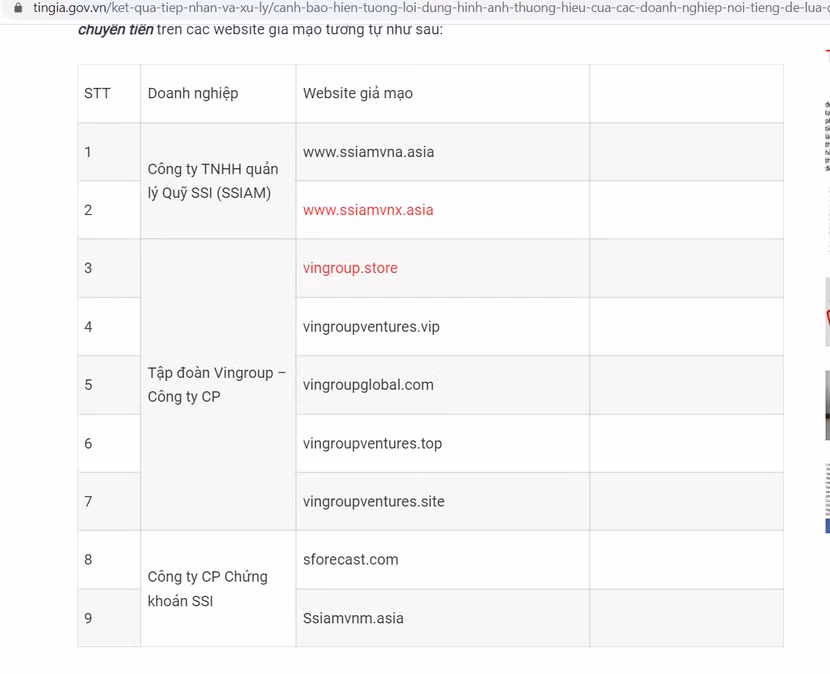
Task: Select the sforecast.com cell
Action: (443, 560)
